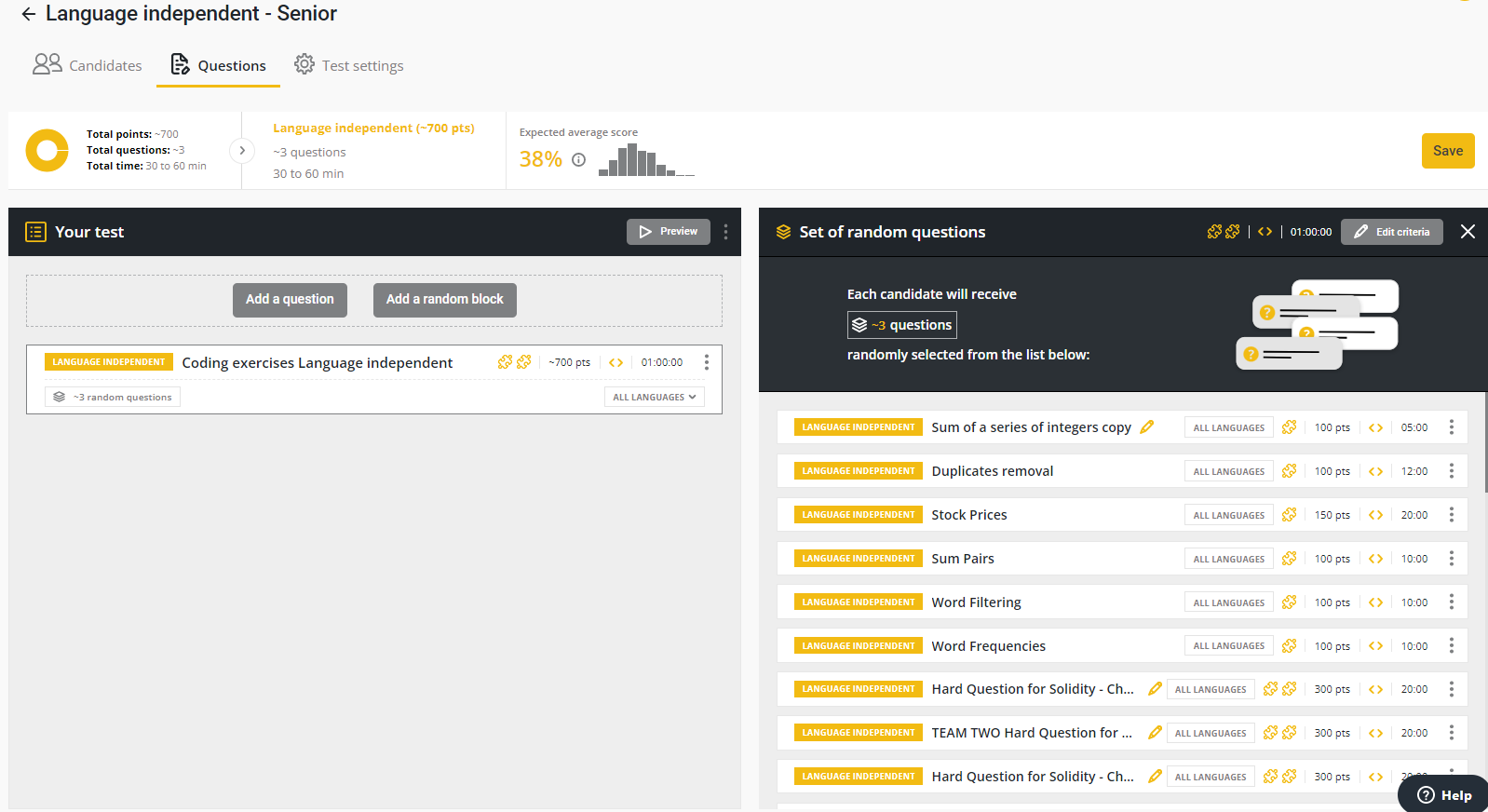Viewport: 1488px width, 812px height.
Task: Click Add a random block button
Action: click(444, 300)
